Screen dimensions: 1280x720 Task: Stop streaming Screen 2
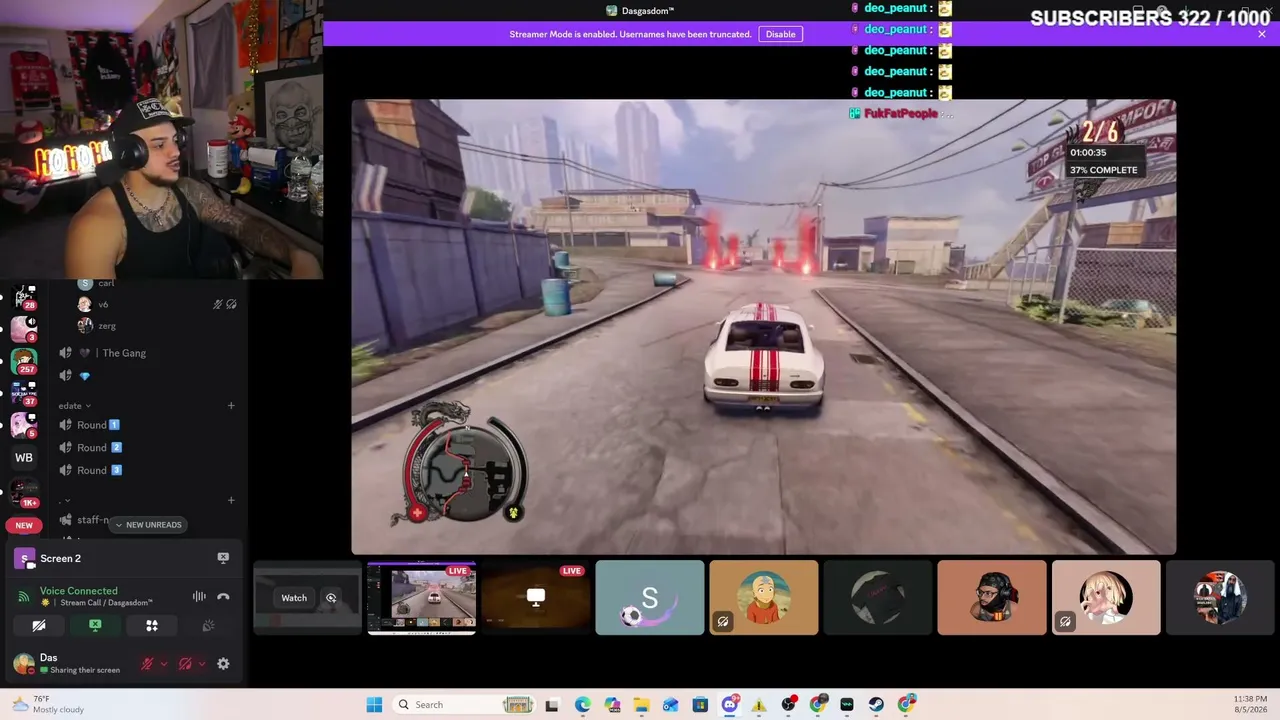(223, 558)
